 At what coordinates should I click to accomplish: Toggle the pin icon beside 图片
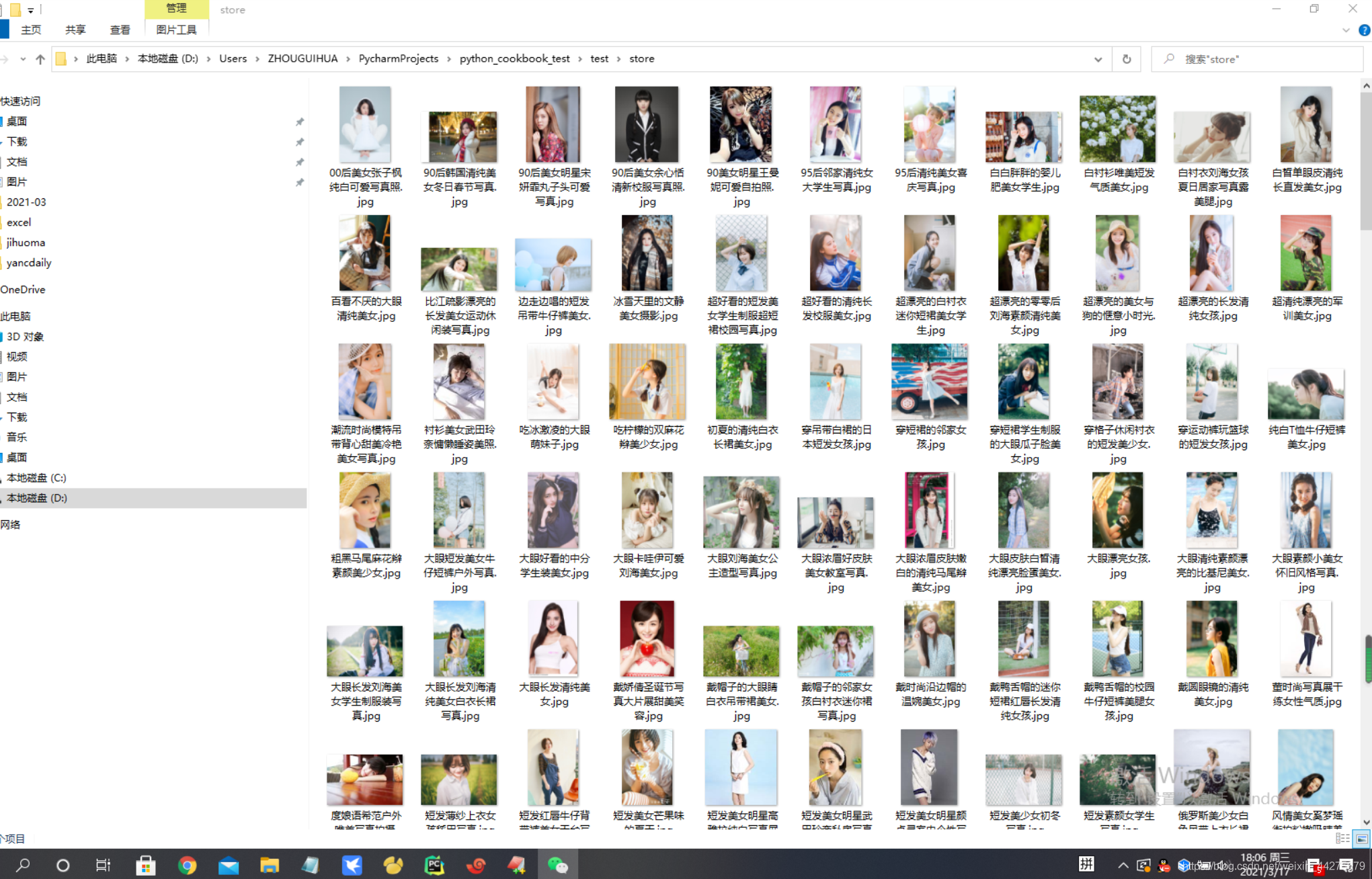tap(300, 182)
